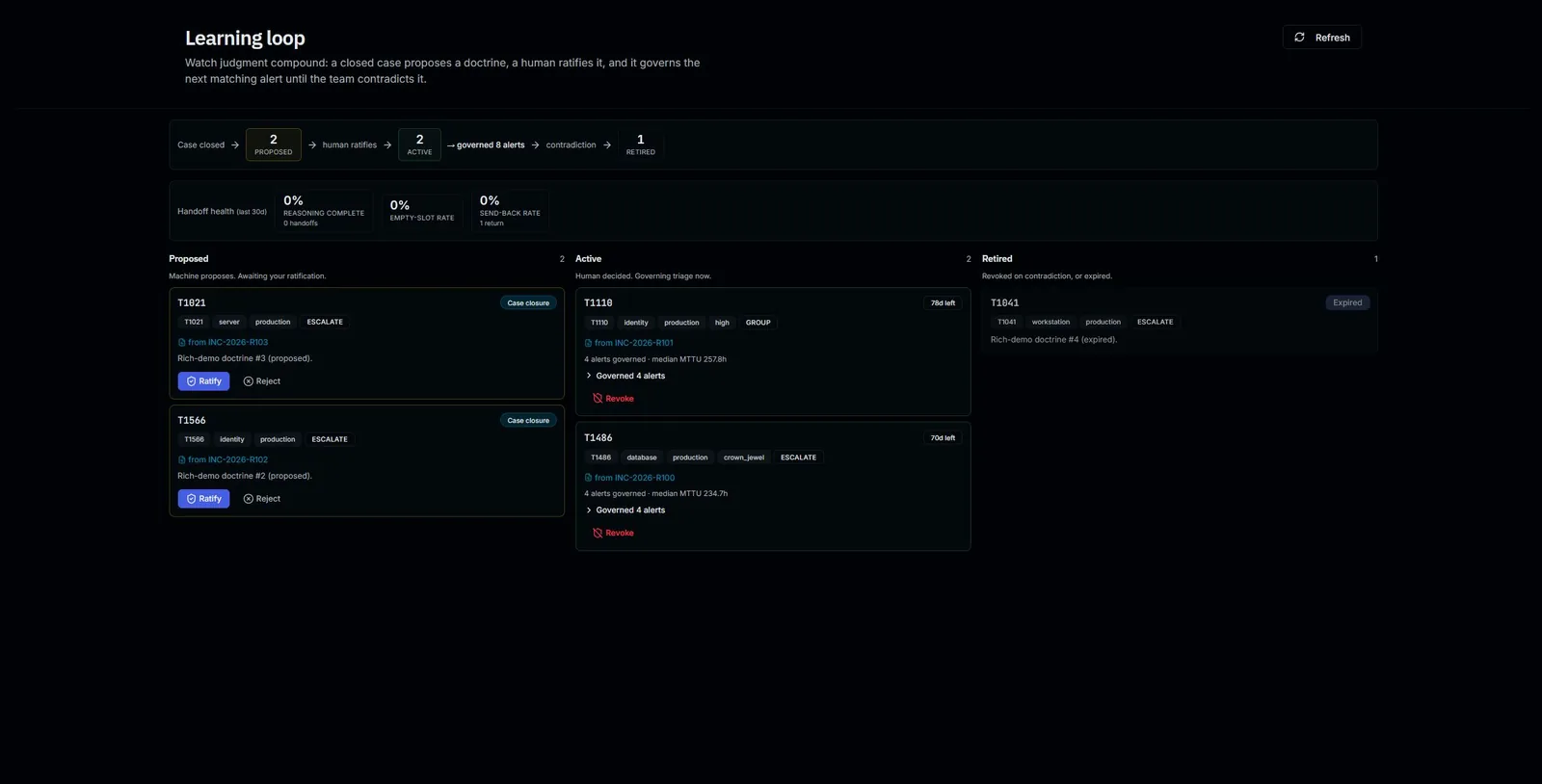This screenshot has height=784, width=1542.
Task: Click document icon before INC-2026-R103
Action: click(x=181, y=342)
